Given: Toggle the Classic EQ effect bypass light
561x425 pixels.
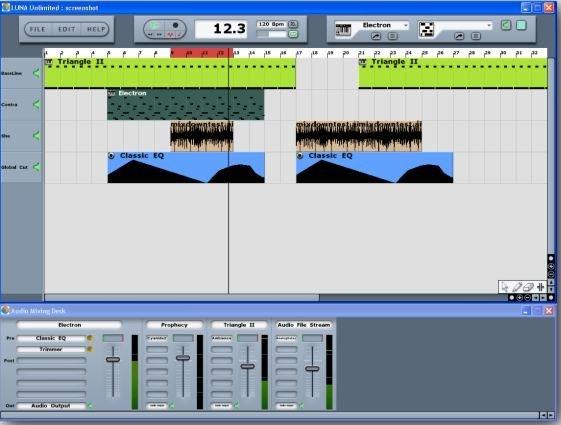Looking at the screenshot, I should tap(89, 338).
